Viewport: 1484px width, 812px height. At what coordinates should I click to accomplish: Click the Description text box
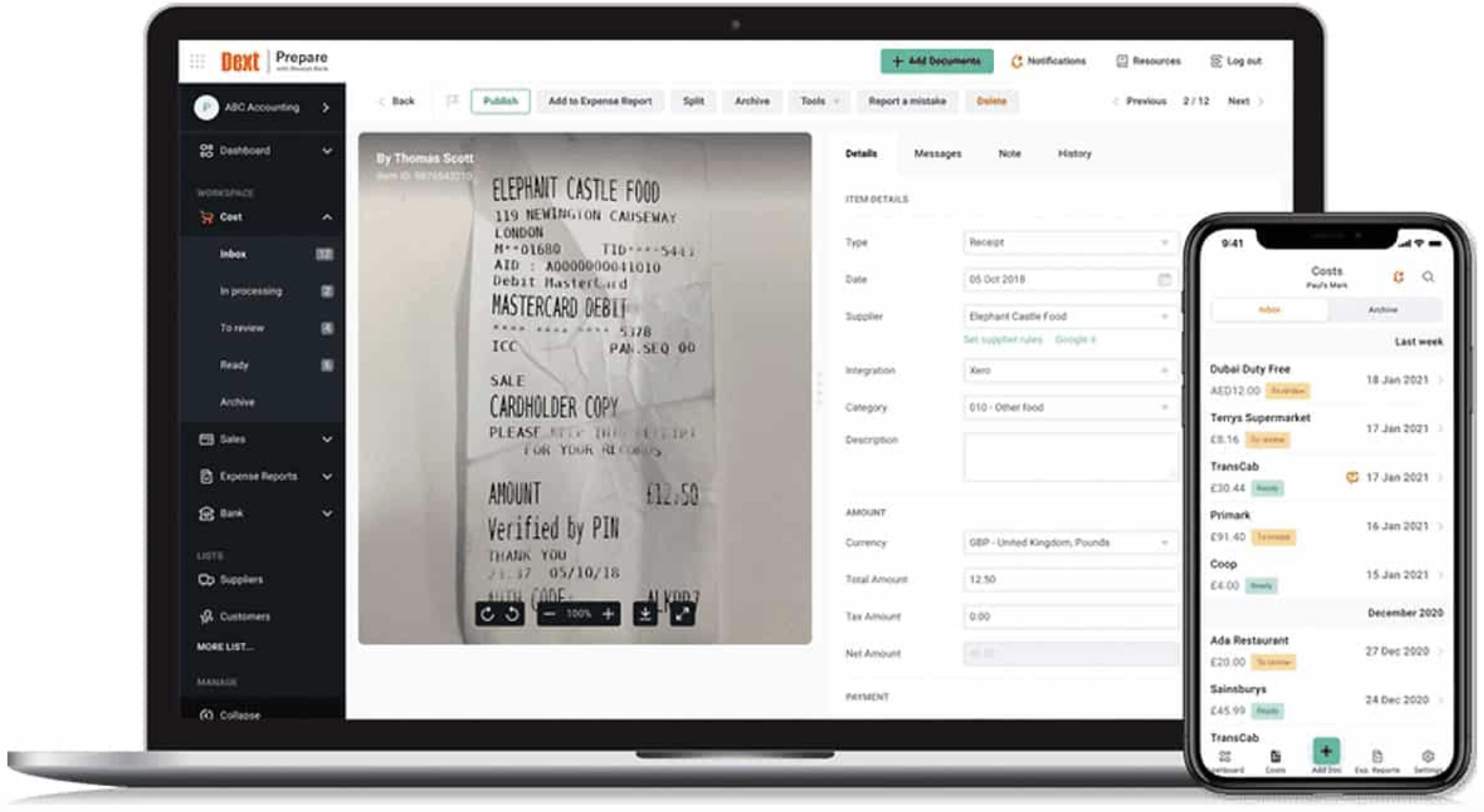1069,456
